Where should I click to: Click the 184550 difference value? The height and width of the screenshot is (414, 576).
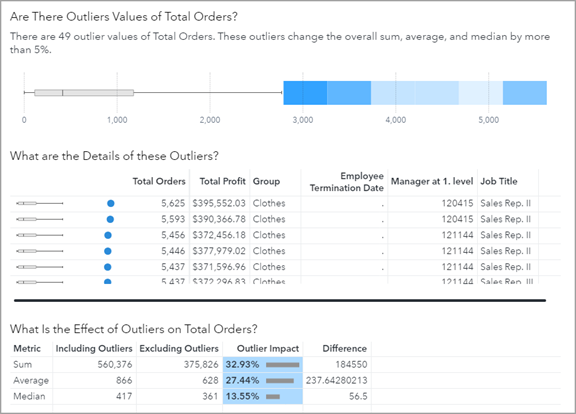pos(351,364)
